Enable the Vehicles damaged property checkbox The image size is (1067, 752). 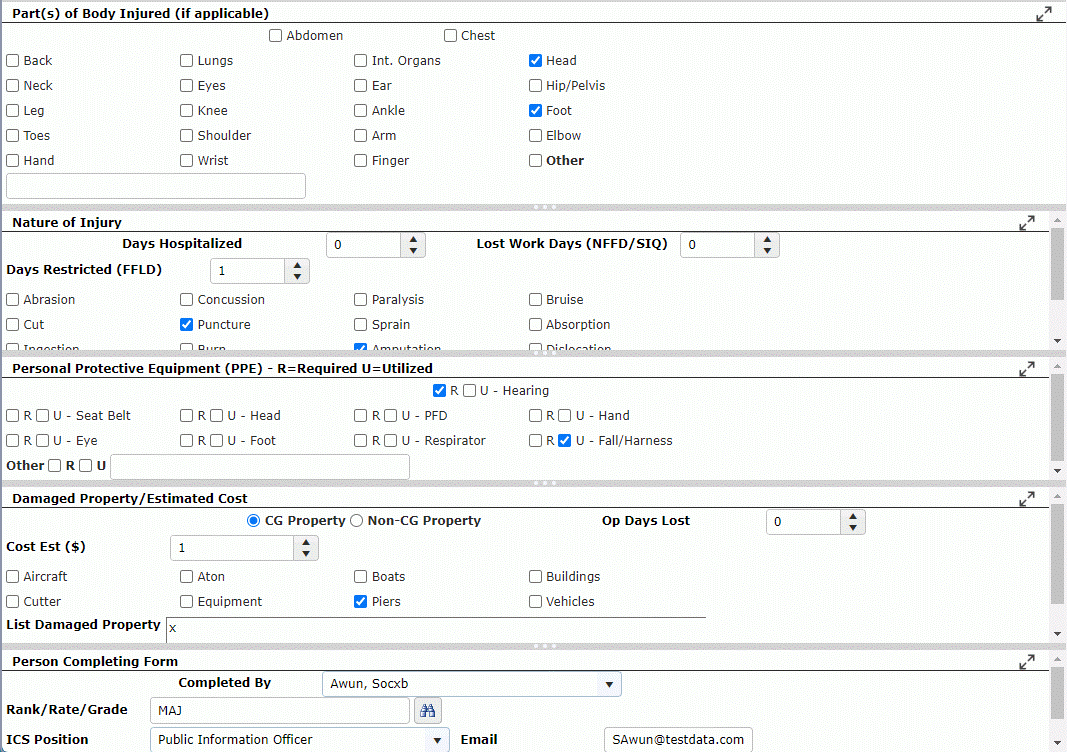coord(536,602)
